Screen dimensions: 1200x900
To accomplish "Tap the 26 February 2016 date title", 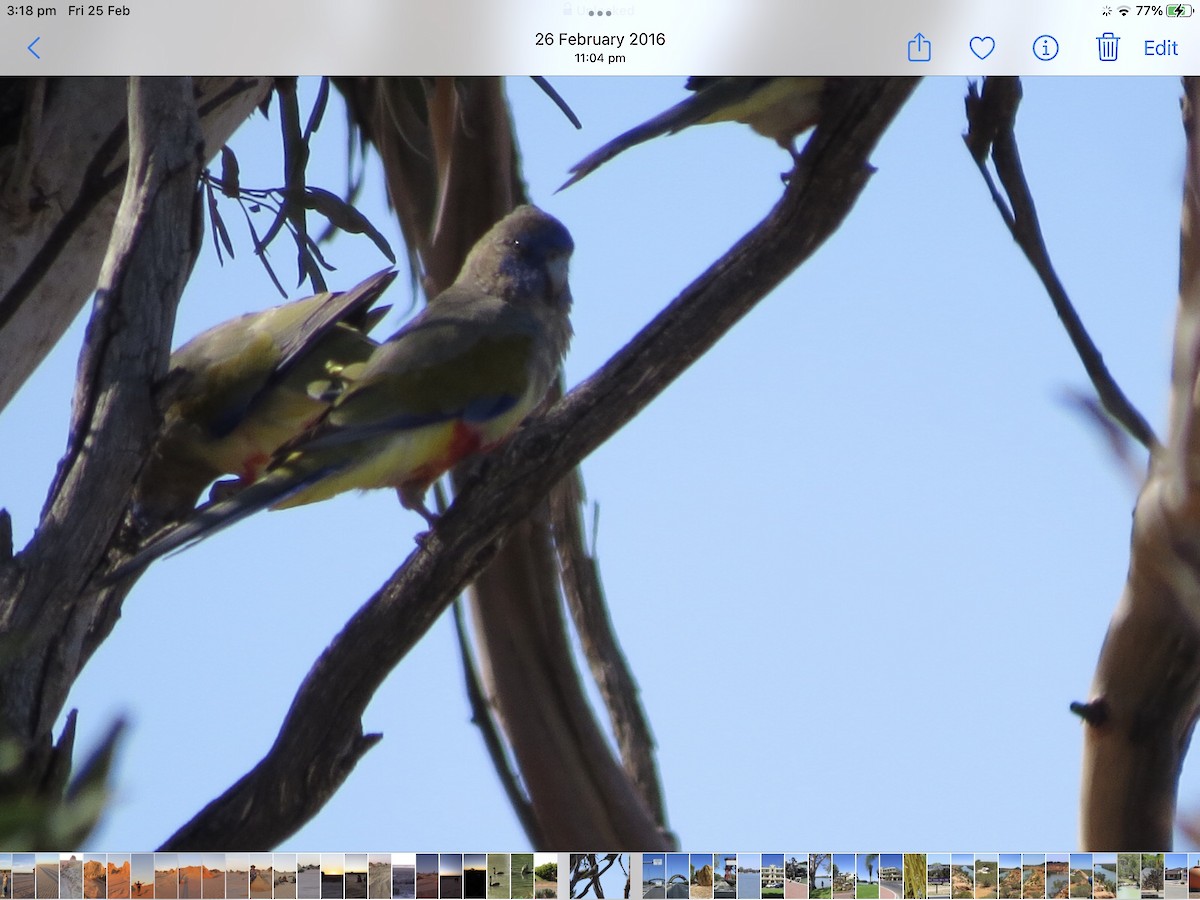I will [600, 39].
